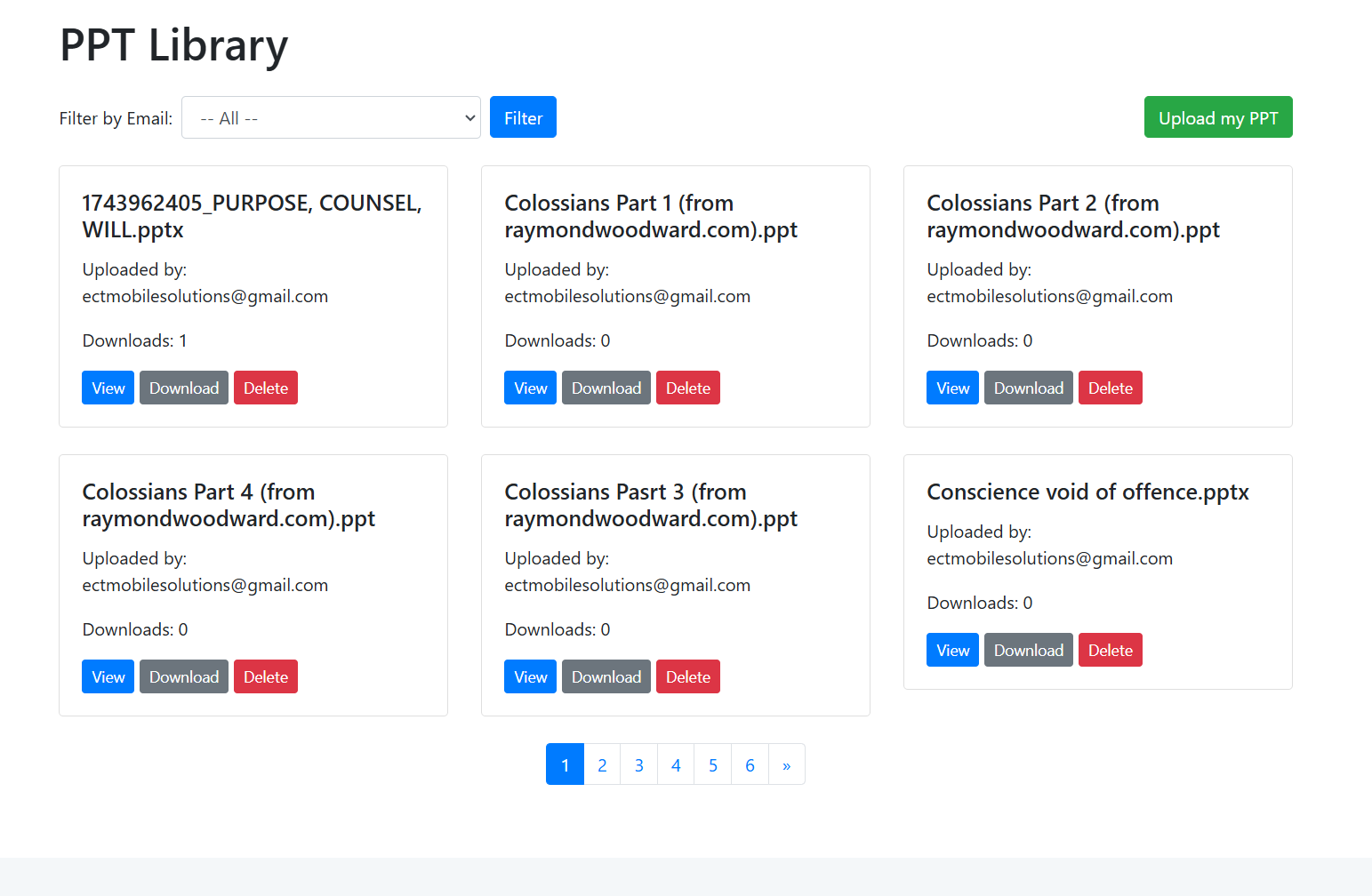The width and height of the screenshot is (1372, 896).
Task: Delete the PURPOSE, COUNSEL, WILL file
Action: point(265,387)
